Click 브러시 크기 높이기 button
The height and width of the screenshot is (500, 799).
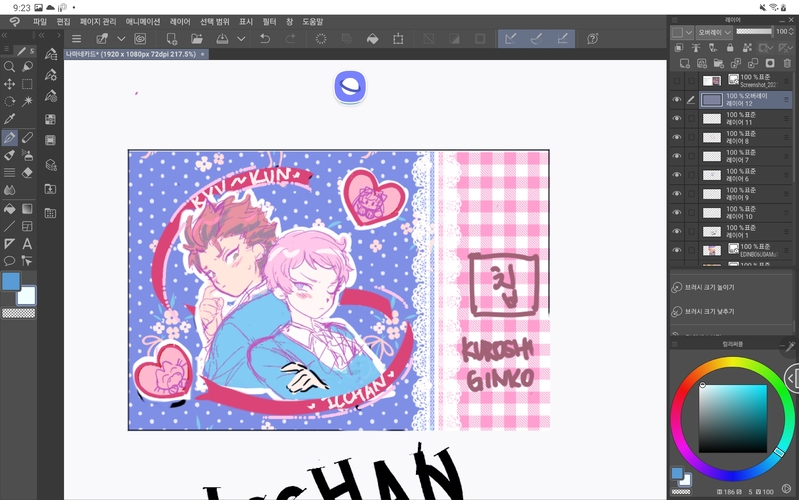(x=704, y=287)
